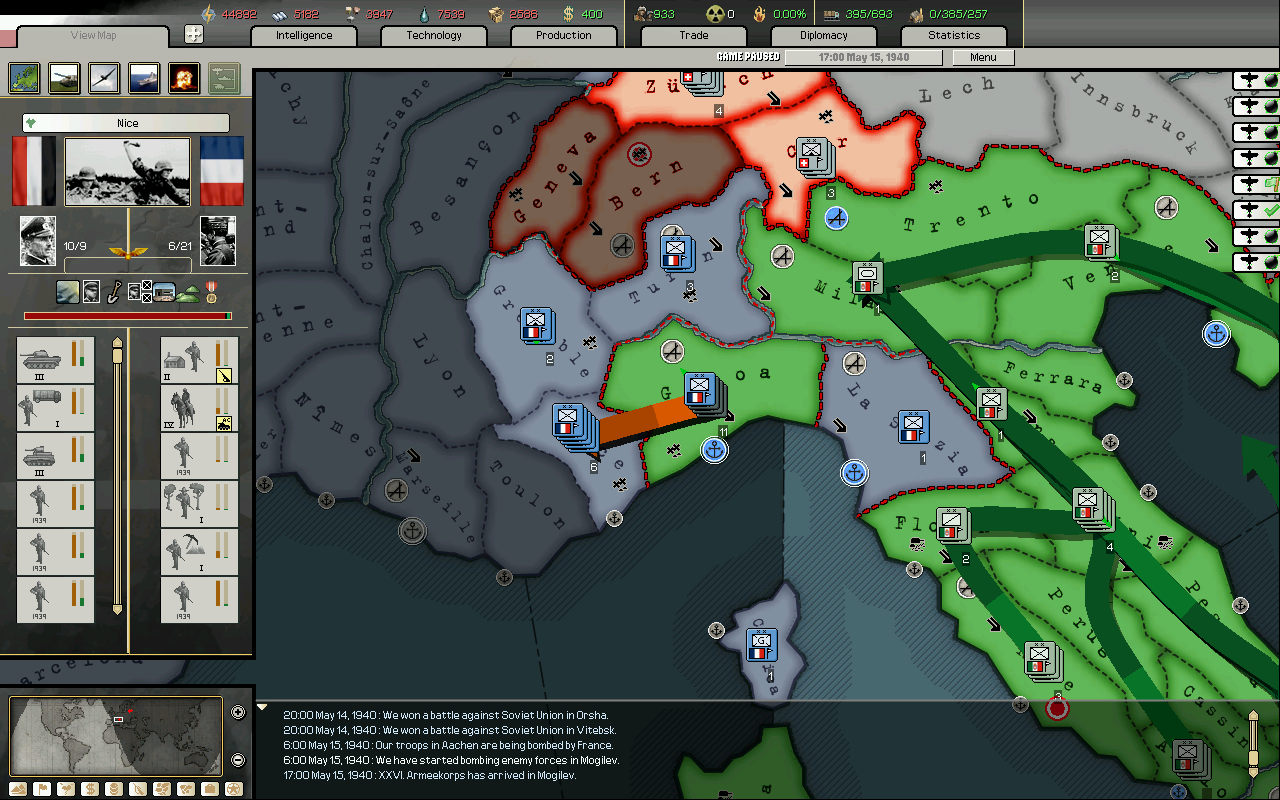Viewport: 1280px width, 800px height.
Task: Click the entrenchment shovel icon
Action: click(x=114, y=292)
